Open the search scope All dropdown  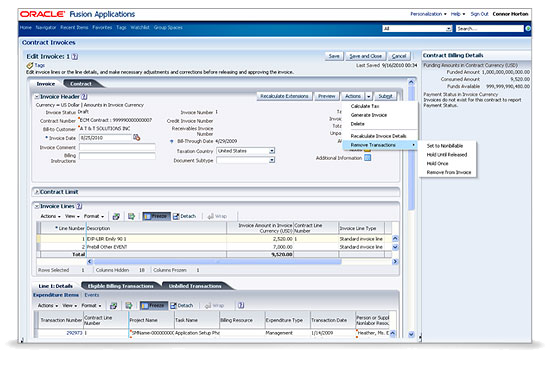pos(449,28)
